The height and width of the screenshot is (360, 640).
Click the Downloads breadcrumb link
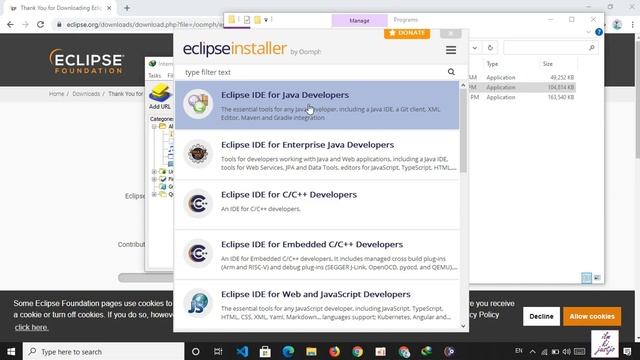(x=86, y=94)
